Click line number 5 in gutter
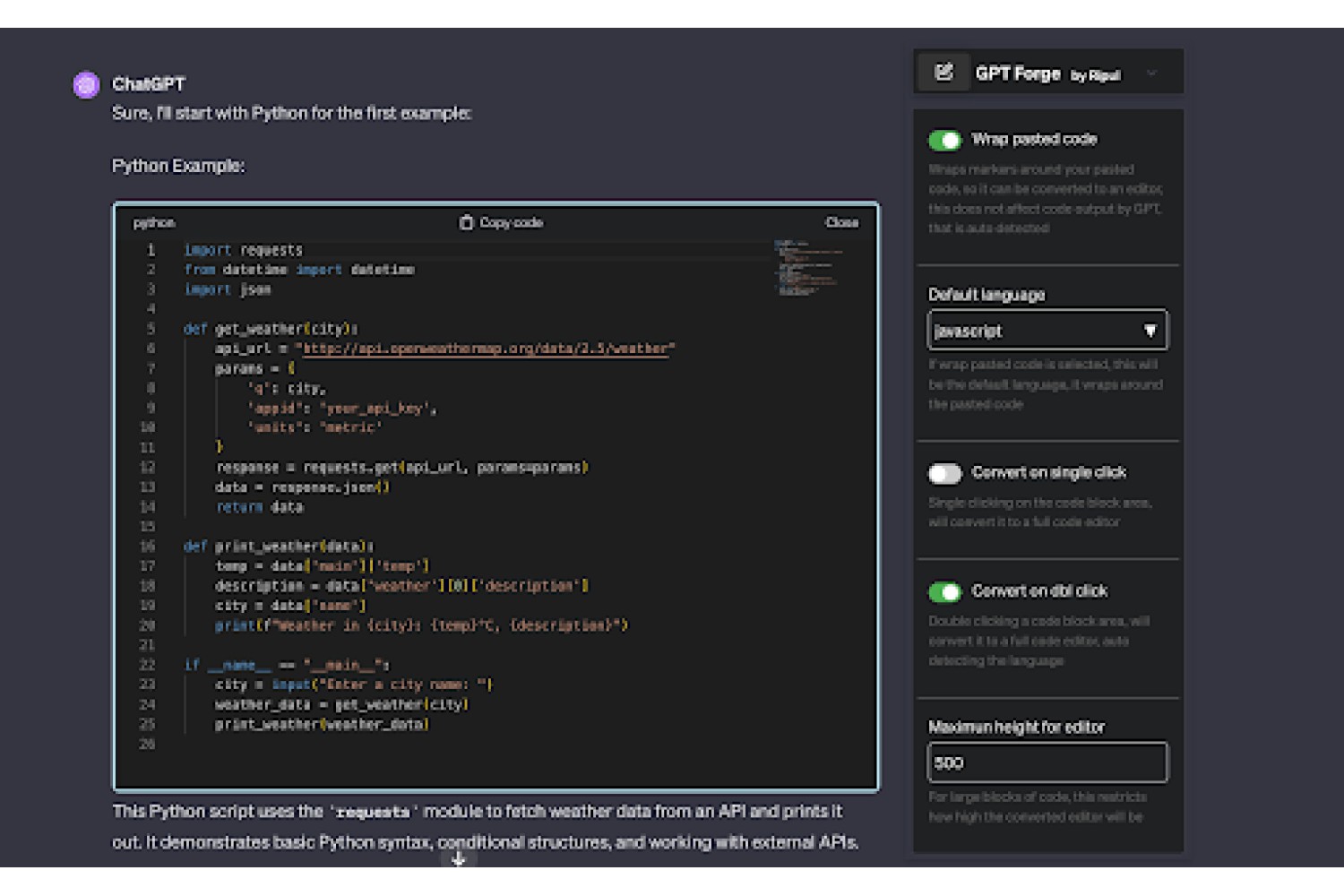 click(151, 329)
